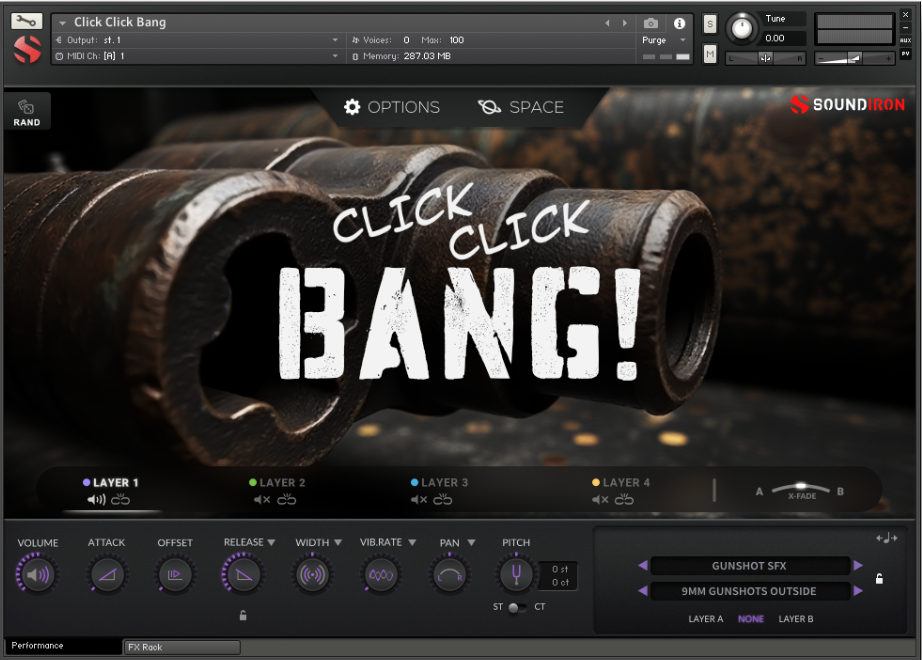
Task: Click the lock icon beside the preset browser
Action: [x=880, y=579]
